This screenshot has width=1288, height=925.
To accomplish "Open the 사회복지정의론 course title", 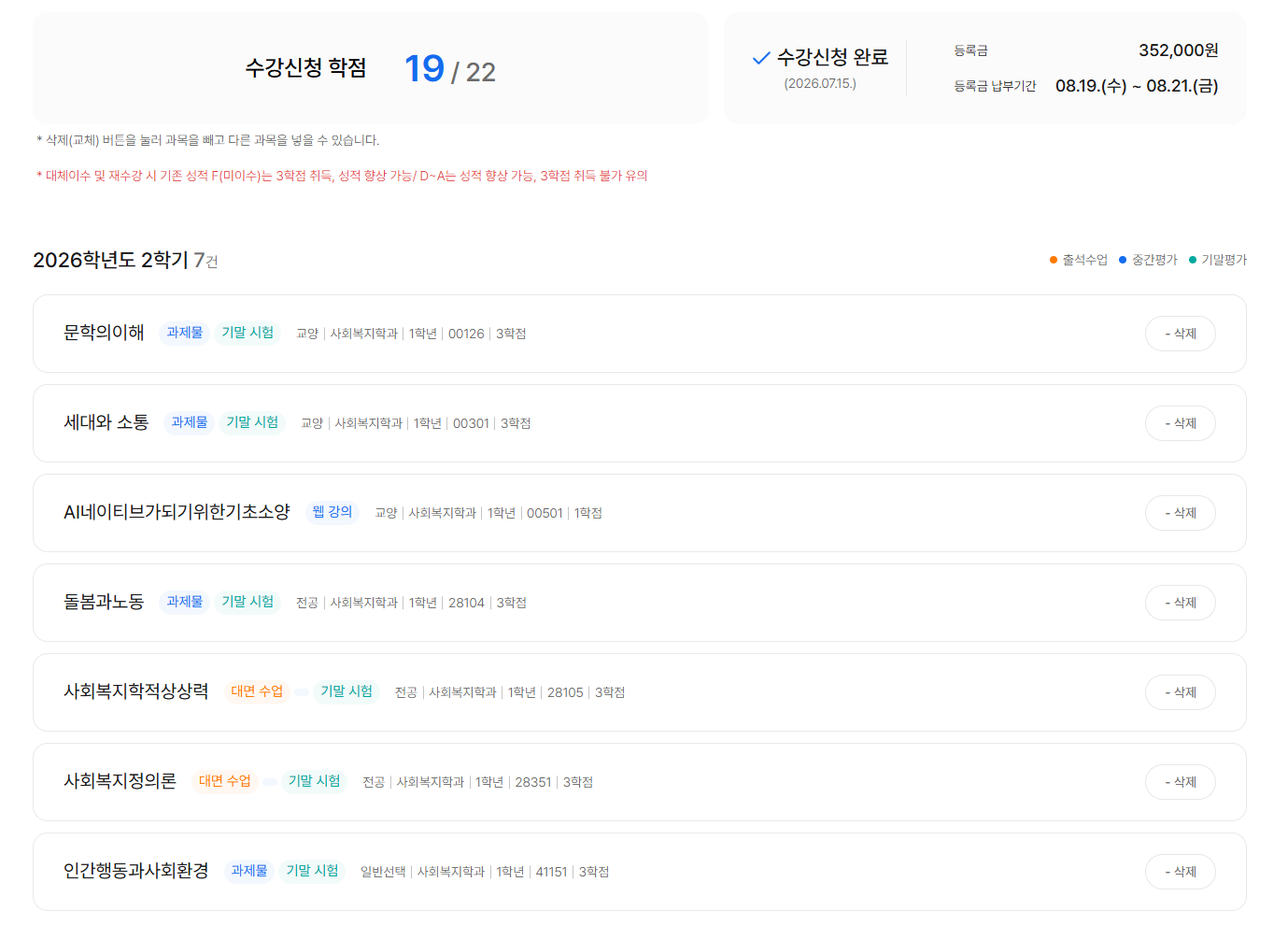I will tap(120, 781).
